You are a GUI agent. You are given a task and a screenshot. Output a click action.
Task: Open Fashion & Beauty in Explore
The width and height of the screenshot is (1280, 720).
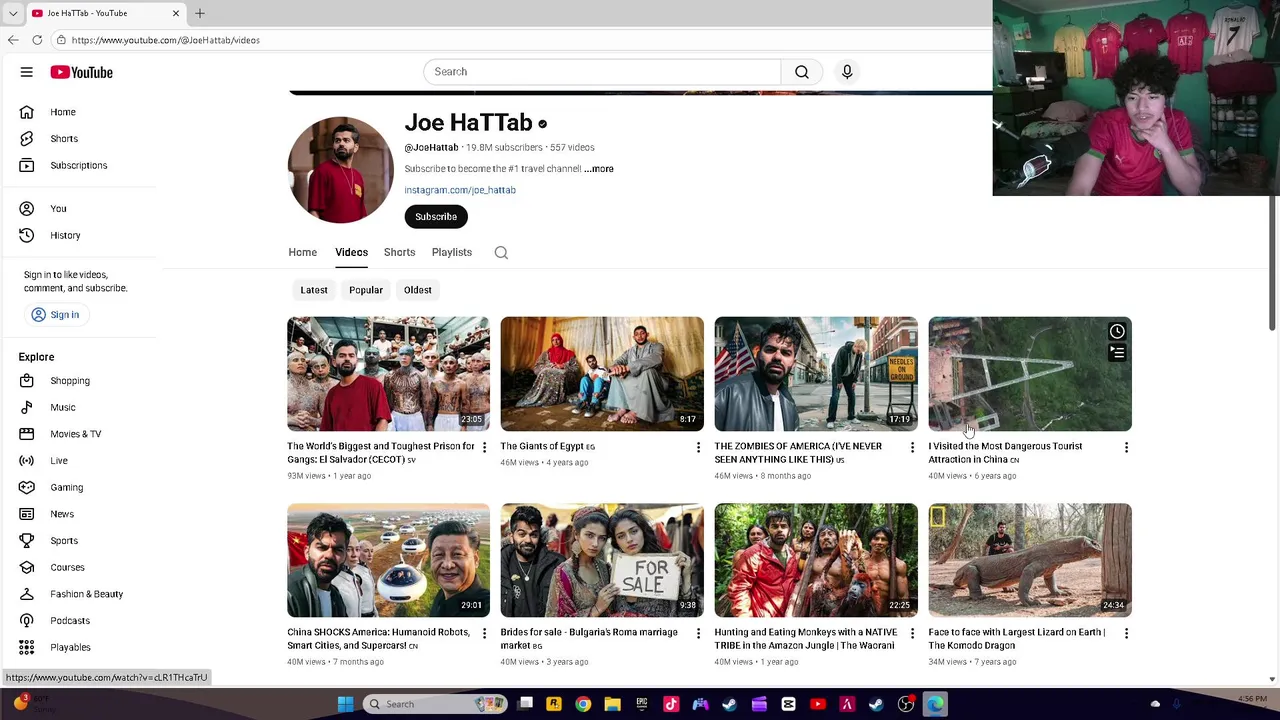pyautogui.click(x=85, y=594)
